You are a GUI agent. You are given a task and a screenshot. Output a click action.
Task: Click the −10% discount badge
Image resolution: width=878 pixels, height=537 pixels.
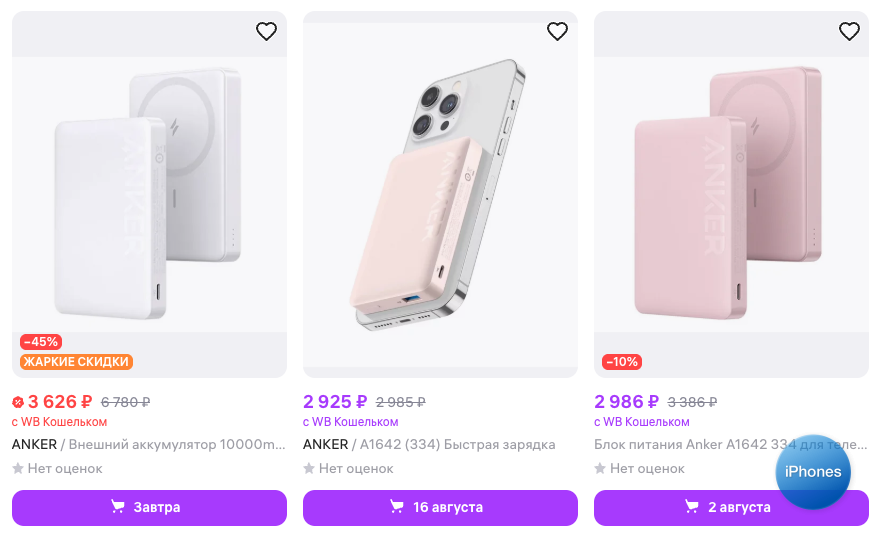(x=622, y=361)
